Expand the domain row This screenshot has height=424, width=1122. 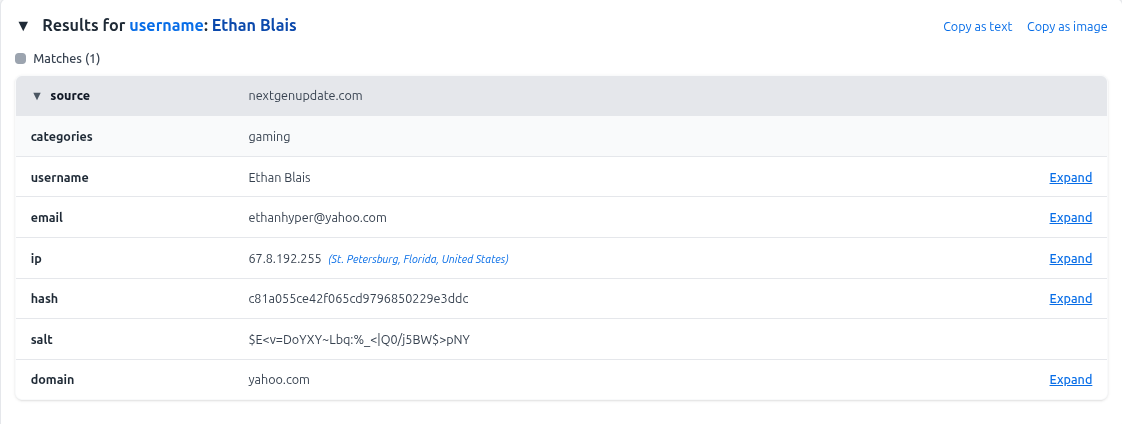pos(1070,380)
